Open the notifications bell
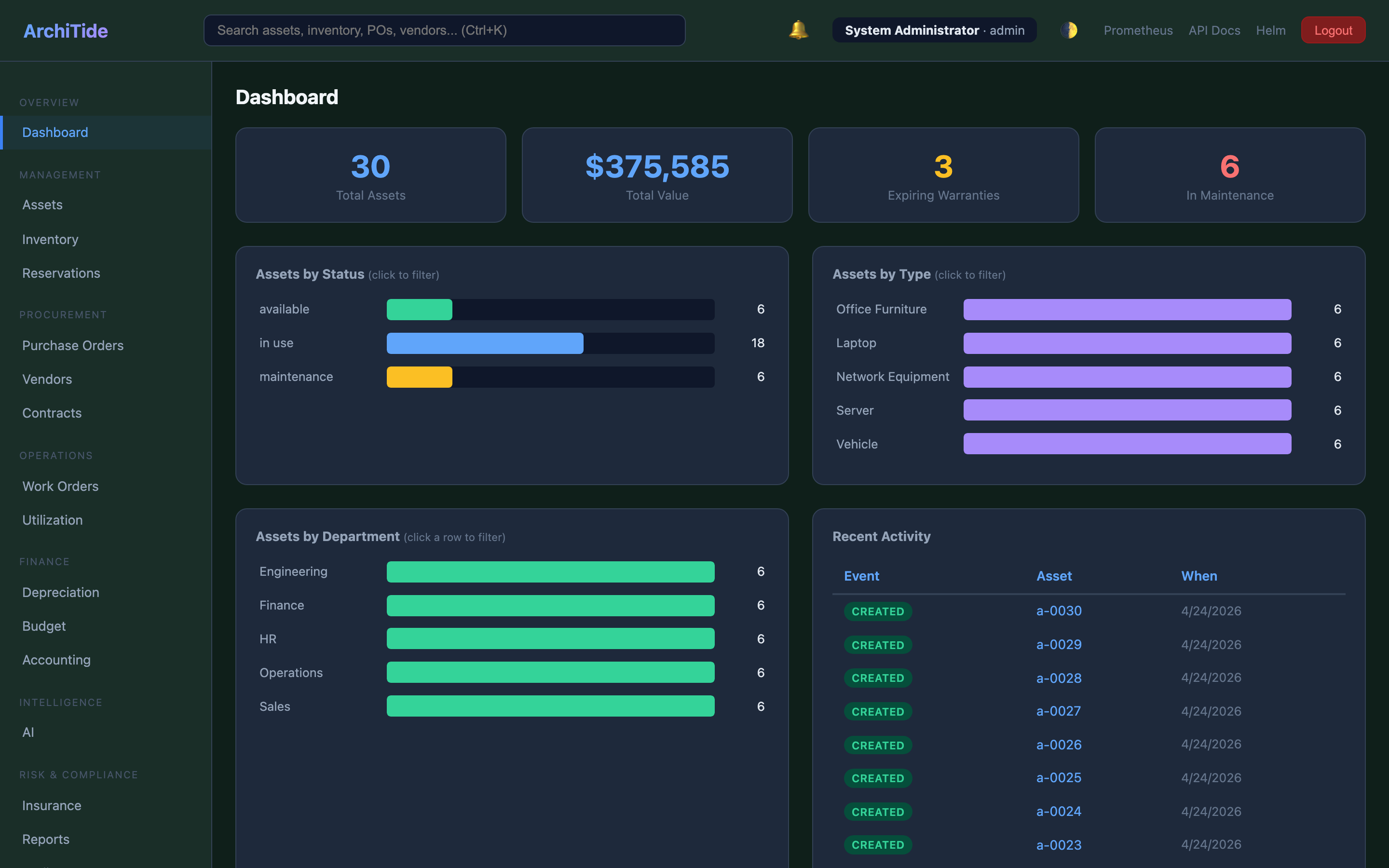This screenshot has width=1389, height=868. (x=797, y=30)
